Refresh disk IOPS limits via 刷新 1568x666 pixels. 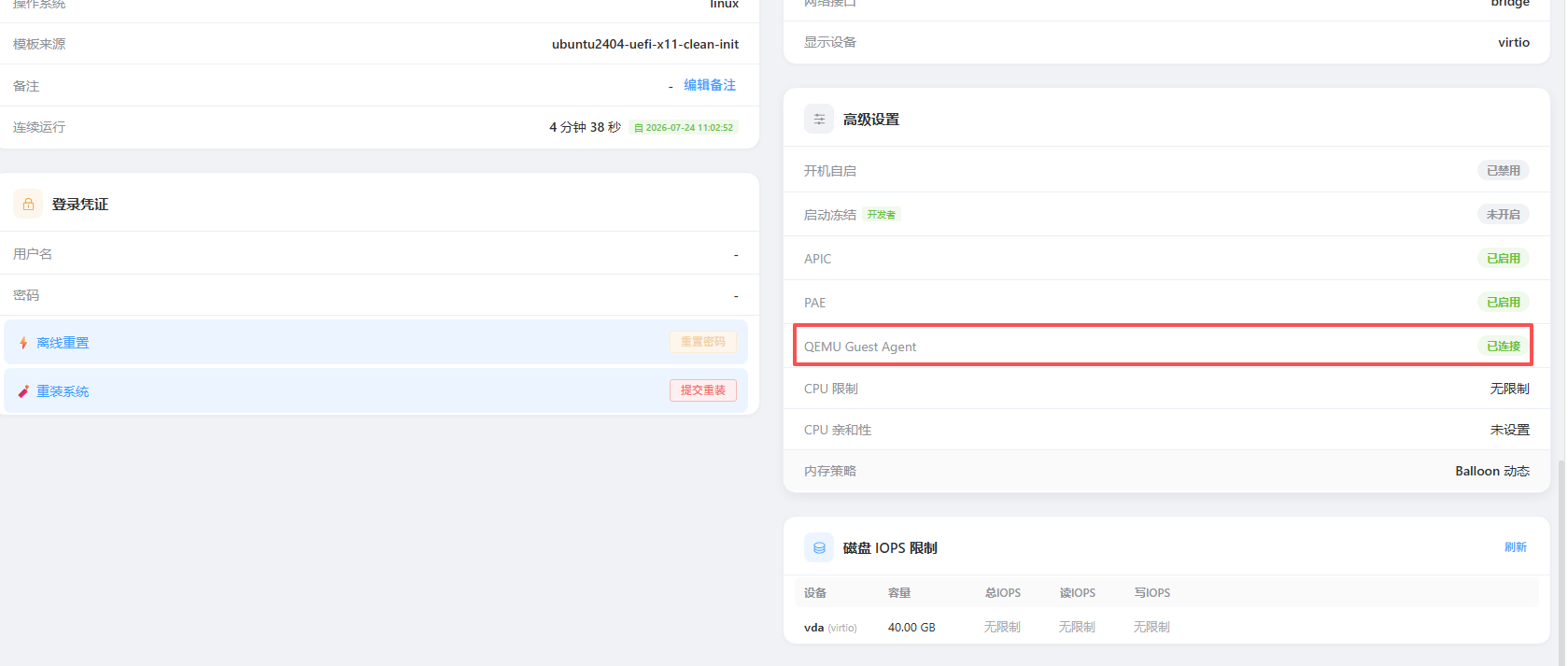coord(1516,547)
